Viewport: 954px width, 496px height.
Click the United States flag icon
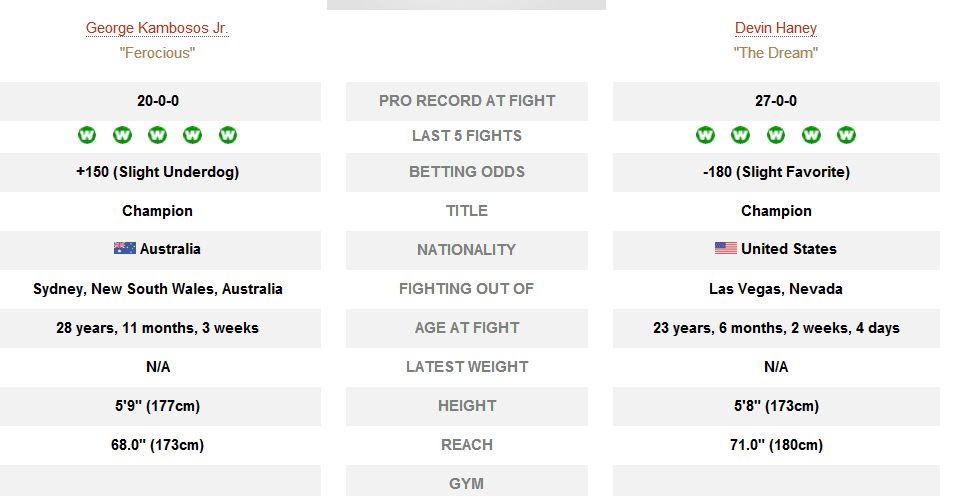pyautogui.click(x=726, y=248)
